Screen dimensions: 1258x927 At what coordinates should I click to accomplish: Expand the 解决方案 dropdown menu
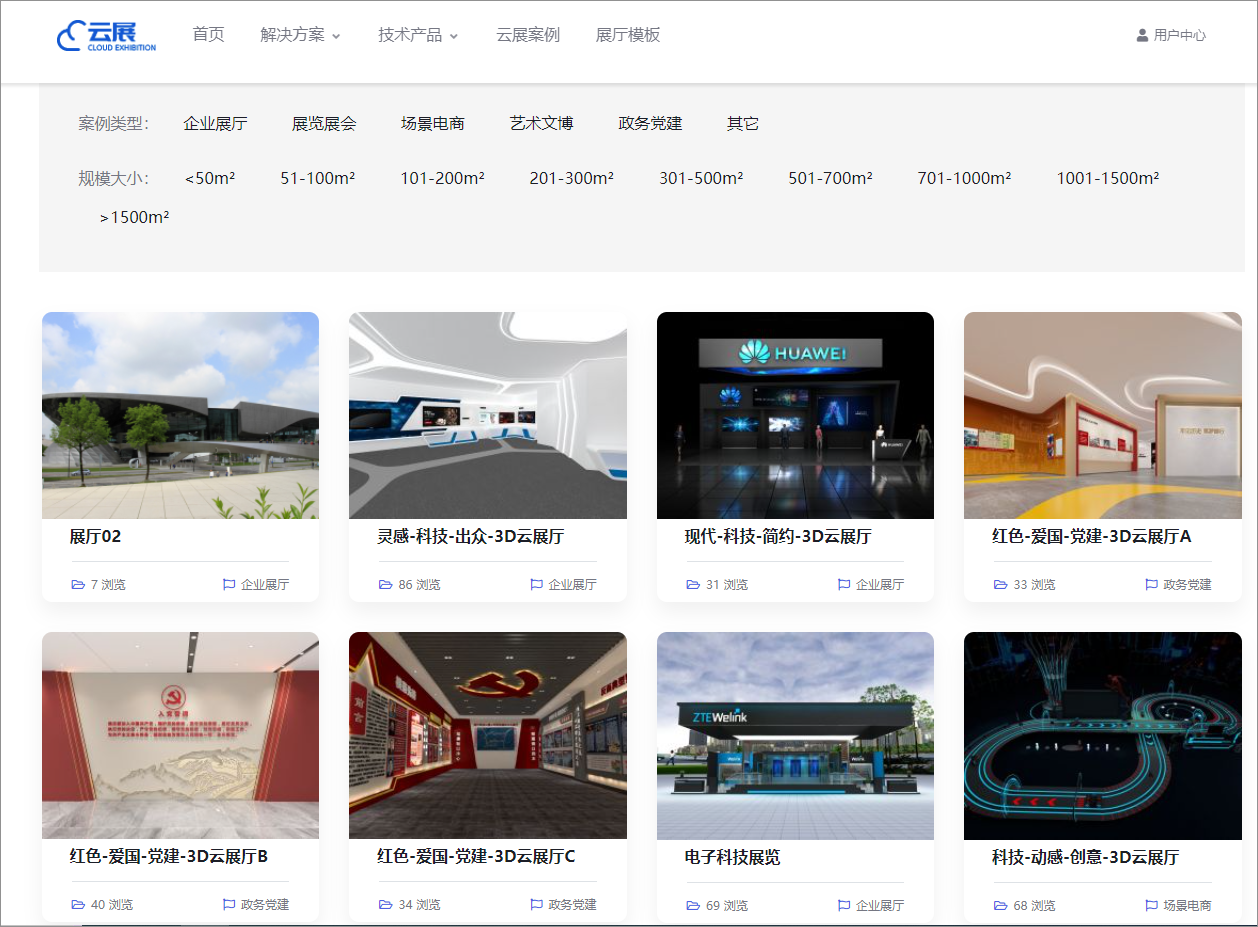300,35
